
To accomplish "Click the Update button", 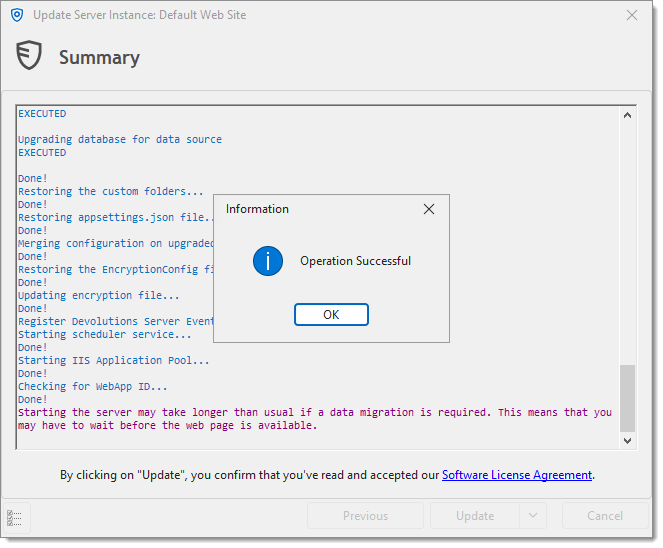I will point(475,516).
